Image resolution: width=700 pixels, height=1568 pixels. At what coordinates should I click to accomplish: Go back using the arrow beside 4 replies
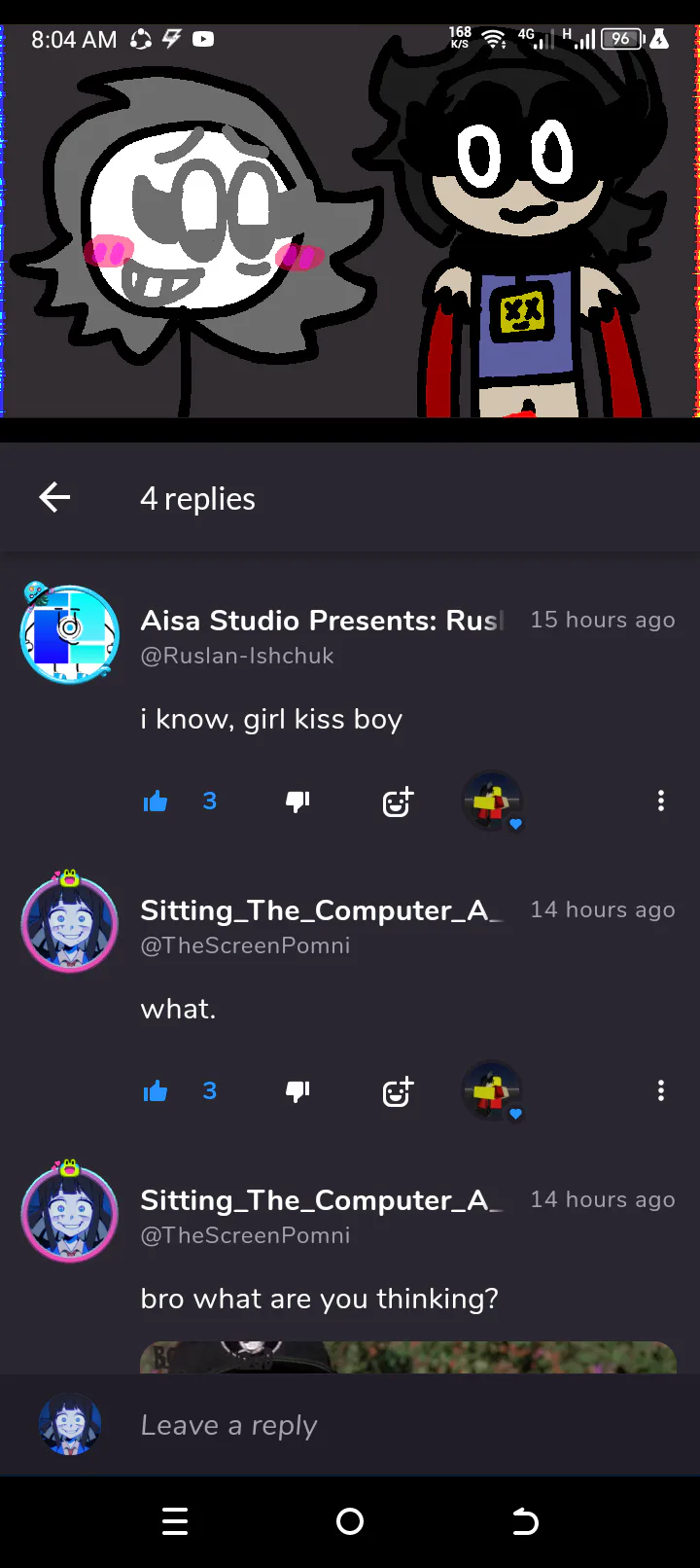(54, 498)
